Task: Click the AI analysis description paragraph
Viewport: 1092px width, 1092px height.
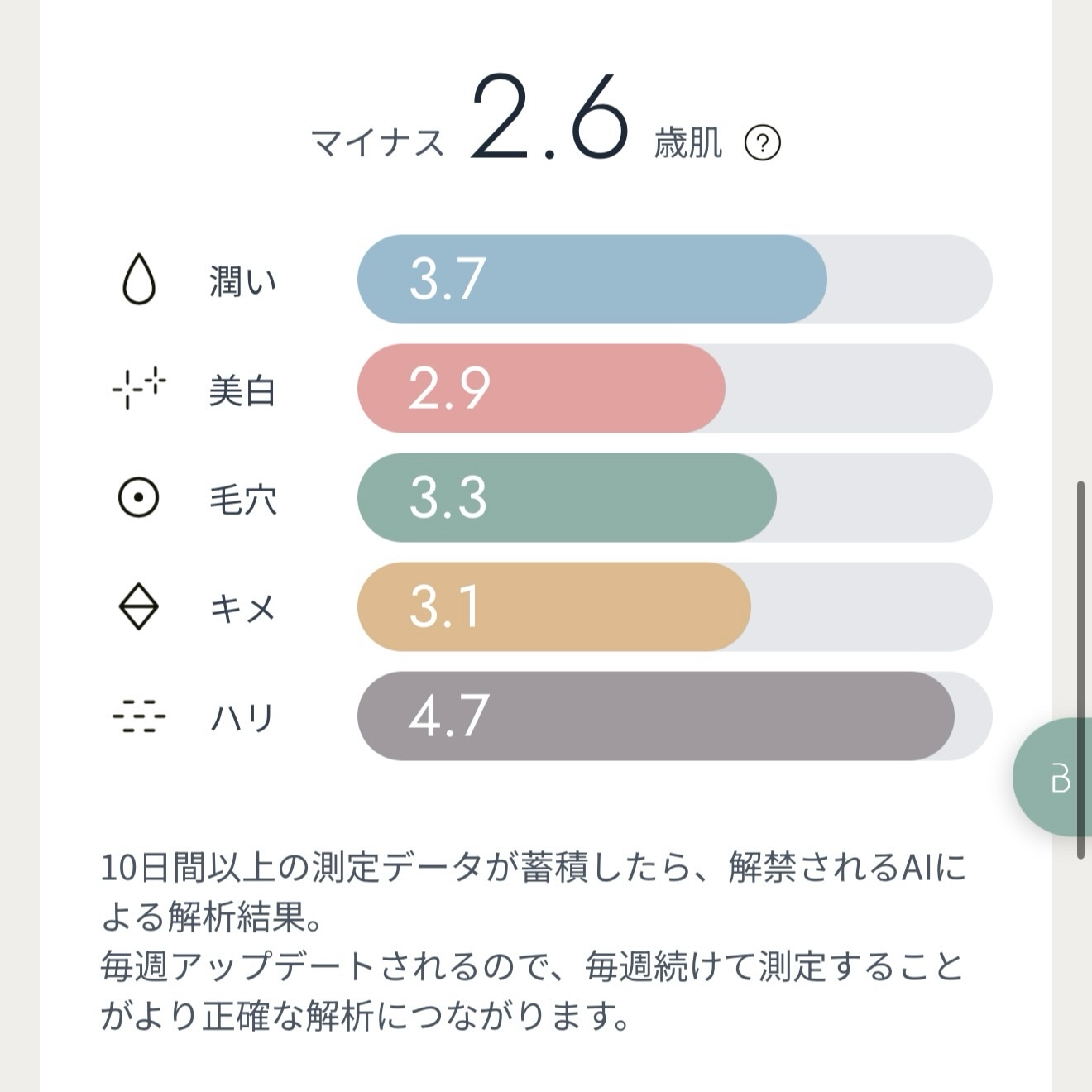Action: pos(534,941)
